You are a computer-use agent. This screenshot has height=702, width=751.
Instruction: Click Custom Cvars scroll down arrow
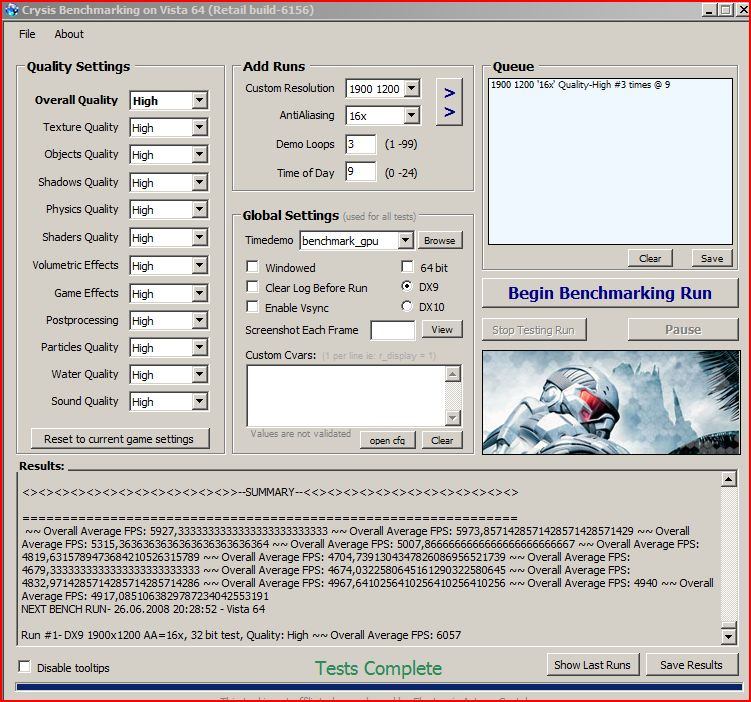tap(453, 418)
